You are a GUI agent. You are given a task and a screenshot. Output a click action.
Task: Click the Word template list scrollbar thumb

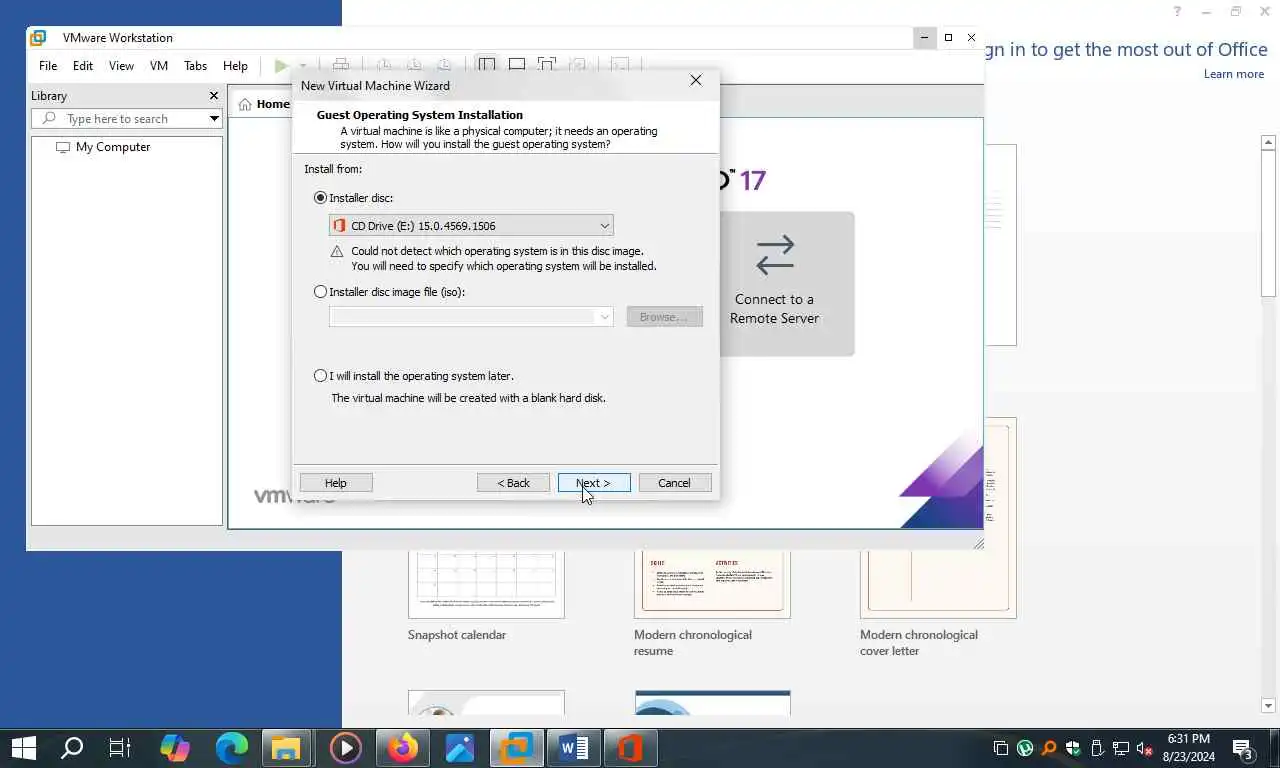[1268, 223]
